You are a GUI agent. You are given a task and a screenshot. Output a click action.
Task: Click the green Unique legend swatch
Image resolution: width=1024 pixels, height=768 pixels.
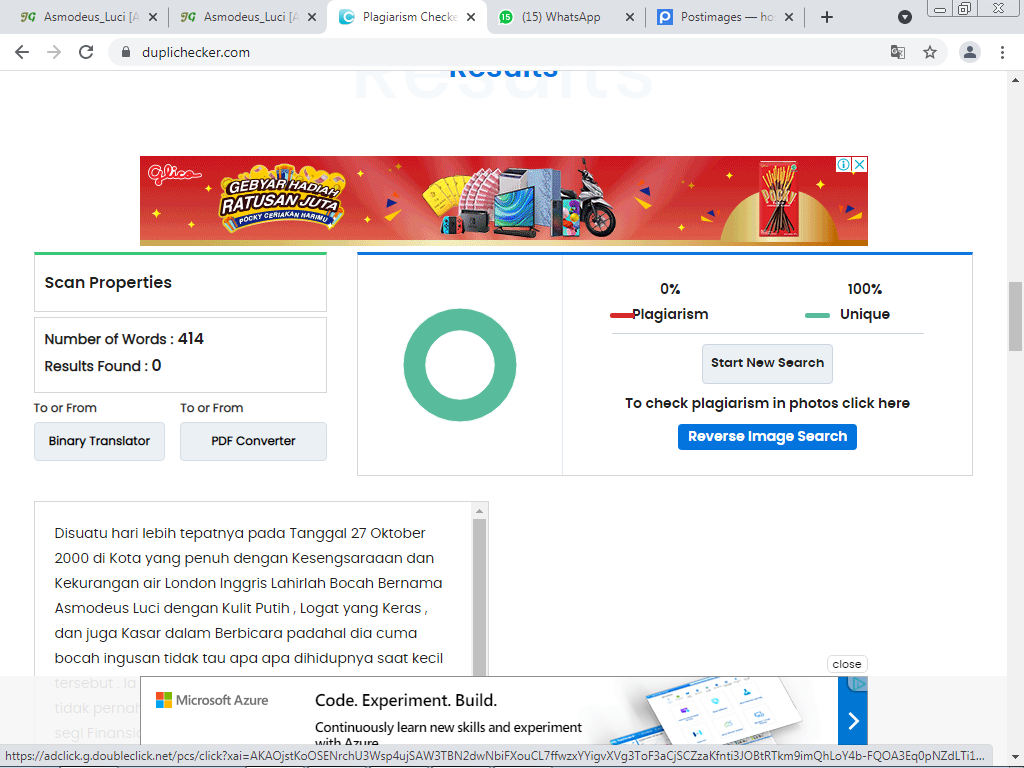pyautogui.click(x=817, y=315)
